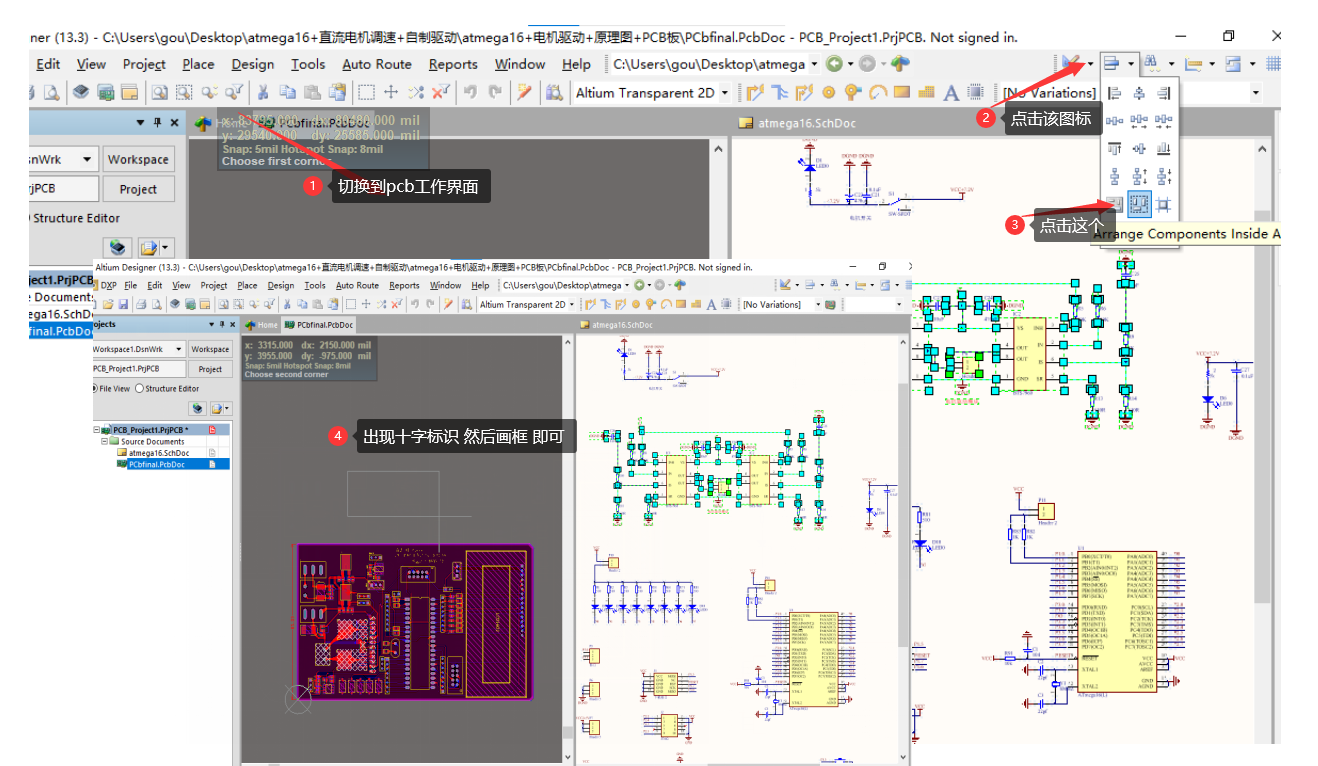Screen dimensions: 1318x766
Task: Switch to PCbfinal.PcbDoc tab in inset window
Action: tap(318, 325)
